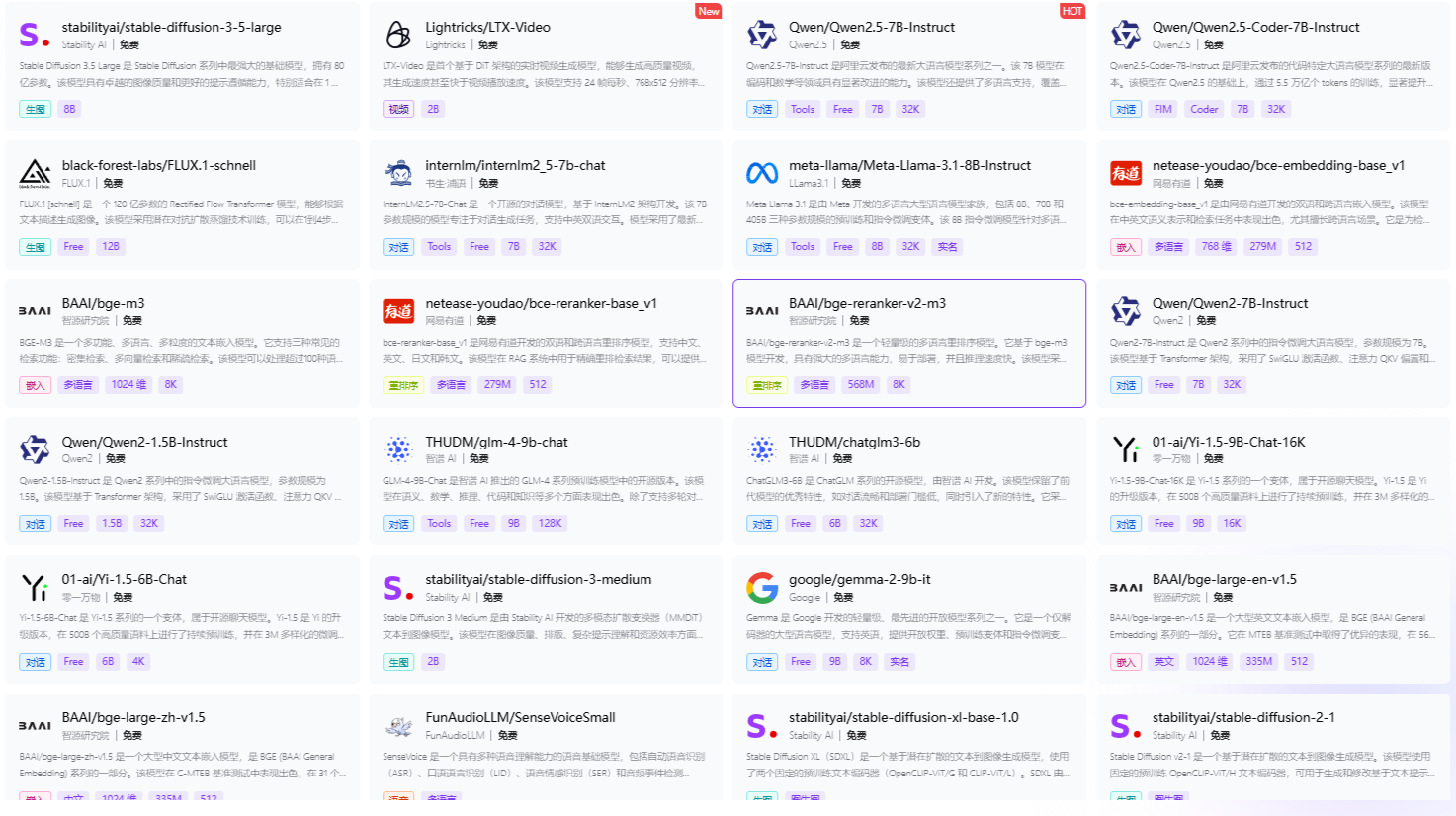This screenshot has height=816, width=1456.
Task: Click the 视频 tag on LTX-Video
Action: pyautogui.click(x=398, y=109)
